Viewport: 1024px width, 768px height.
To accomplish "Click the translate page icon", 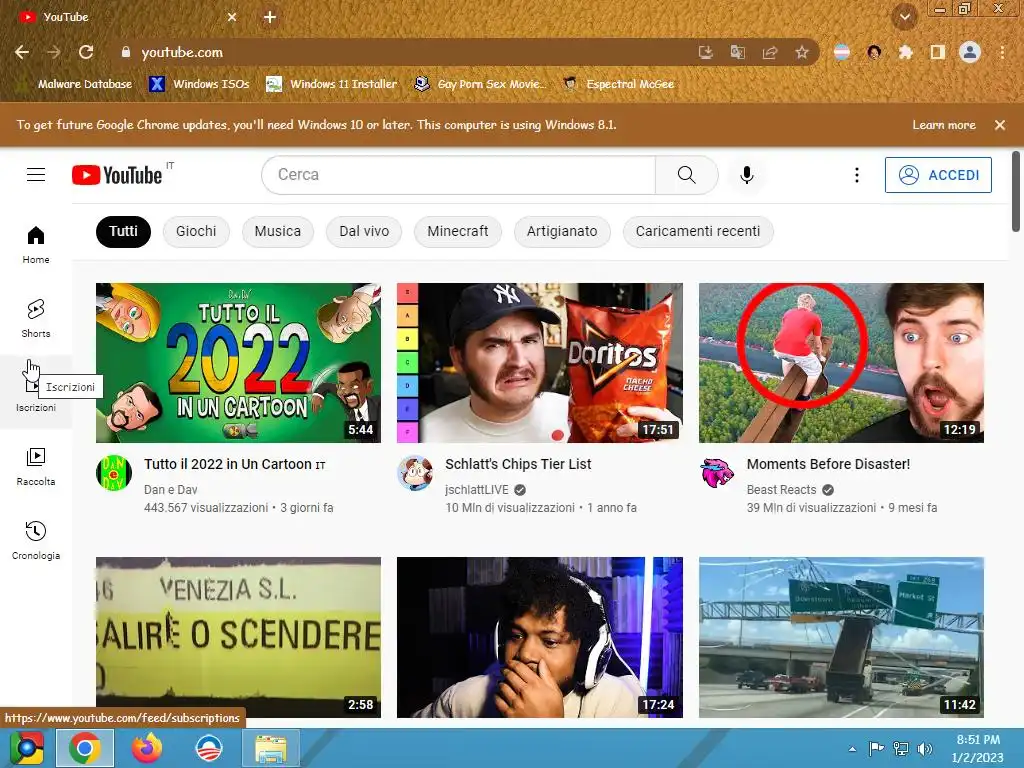I will [x=737, y=52].
